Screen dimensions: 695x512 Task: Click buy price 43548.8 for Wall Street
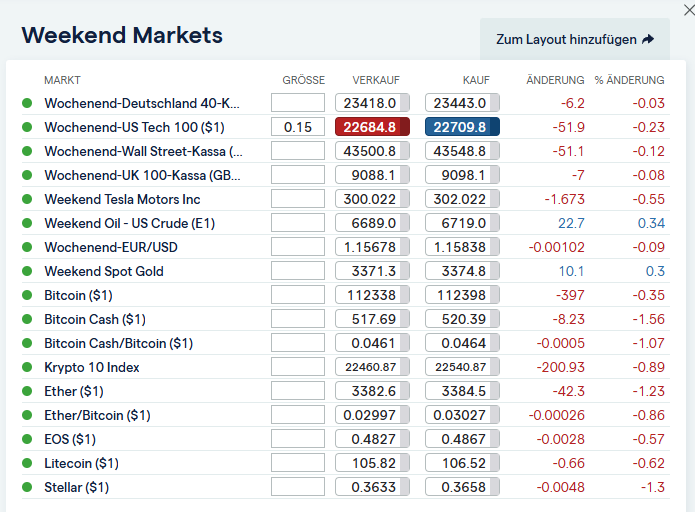(x=462, y=151)
